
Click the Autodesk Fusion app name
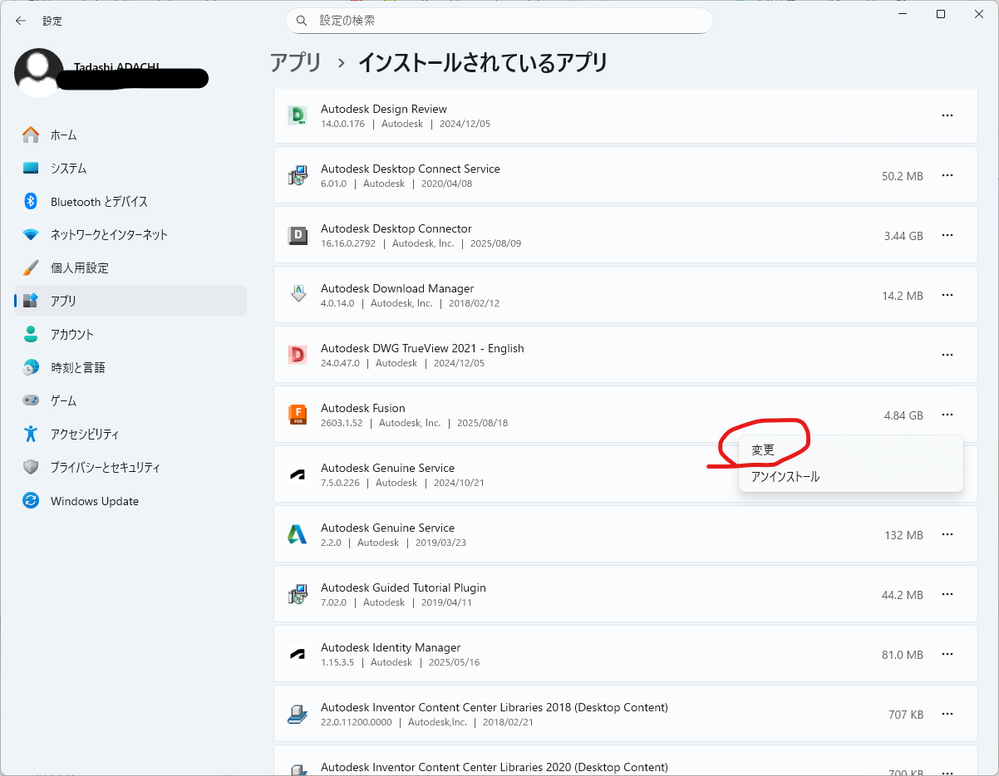click(363, 408)
